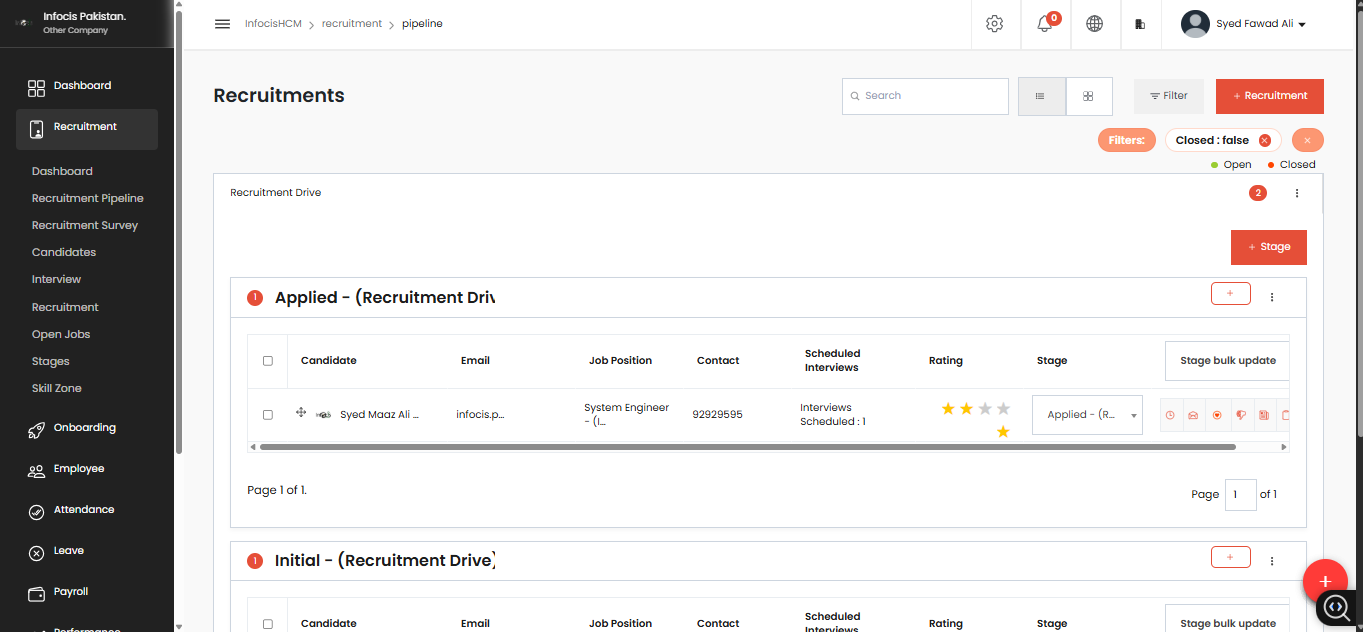Image resolution: width=1363 pixels, height=632 pixels.
Task: Select Open Jobs from the sidebar
Action: point(63,334)
